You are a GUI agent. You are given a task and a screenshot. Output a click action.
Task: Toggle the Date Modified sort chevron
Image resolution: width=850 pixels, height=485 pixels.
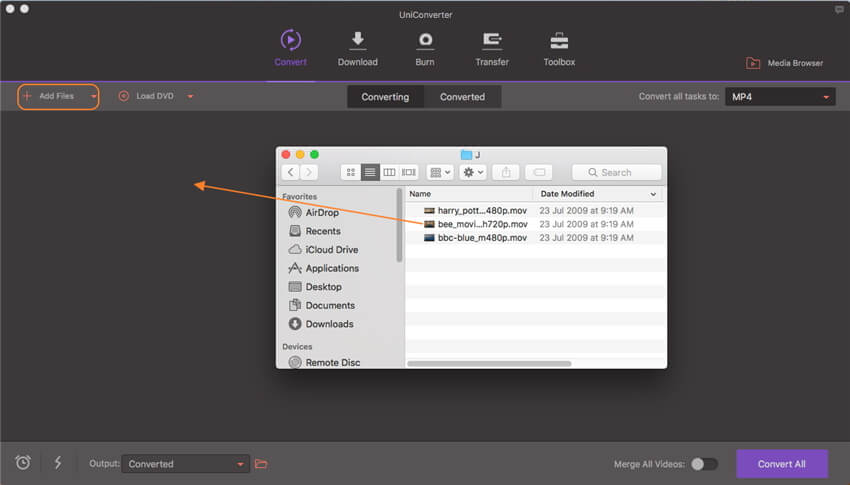click(653, 194)
